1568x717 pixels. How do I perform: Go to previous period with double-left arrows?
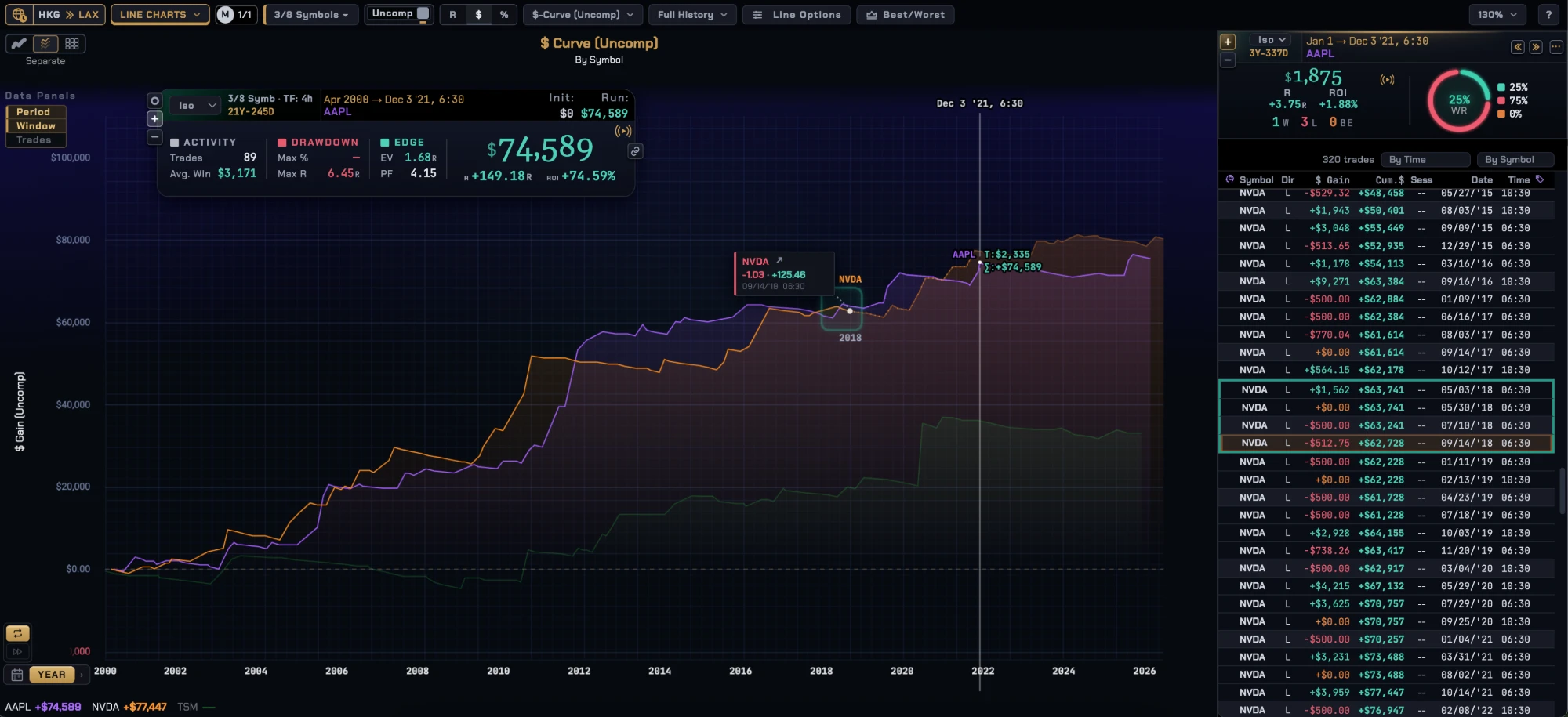(1518, 47)
